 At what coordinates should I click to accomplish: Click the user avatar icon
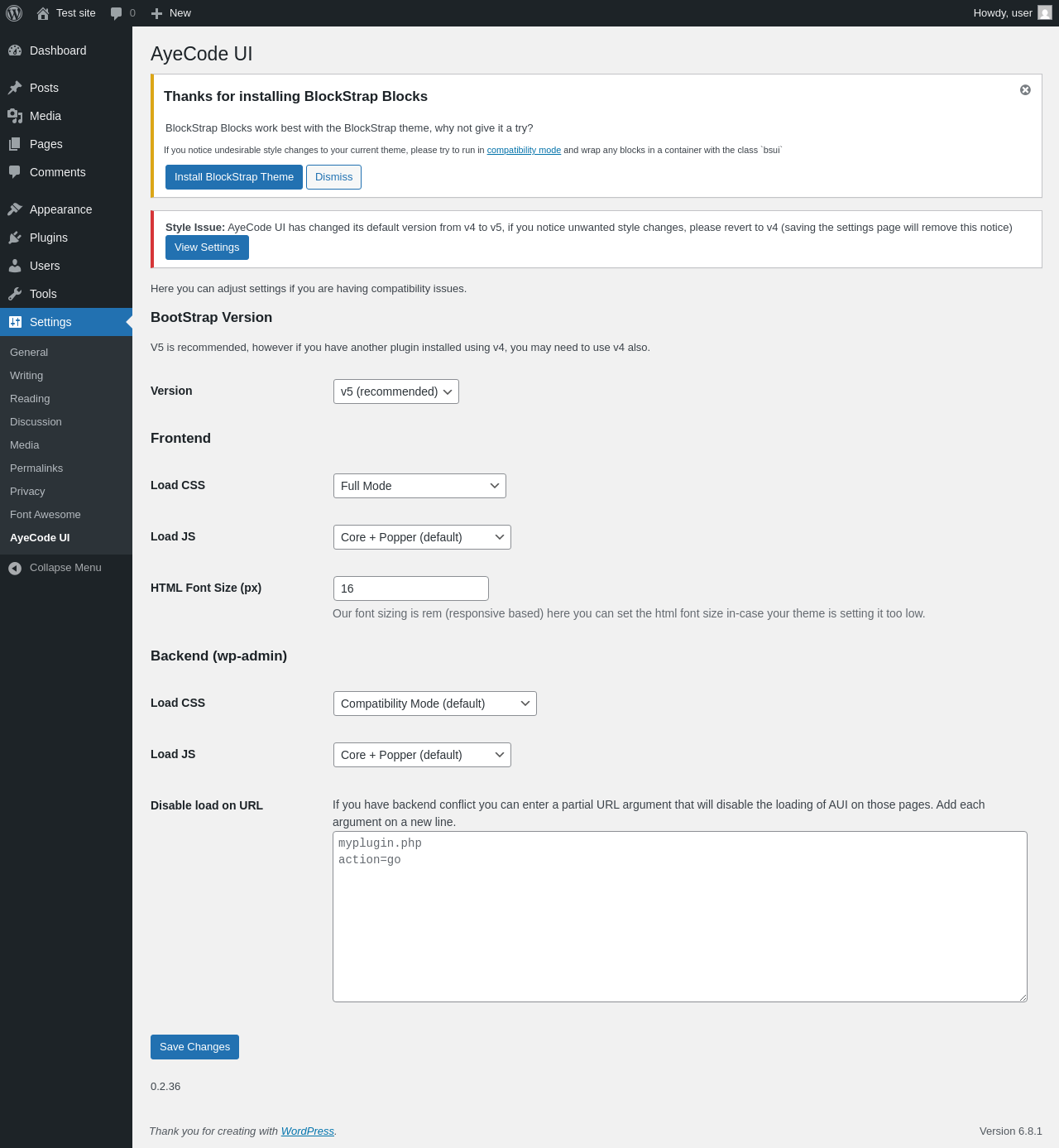(1045, 12)
